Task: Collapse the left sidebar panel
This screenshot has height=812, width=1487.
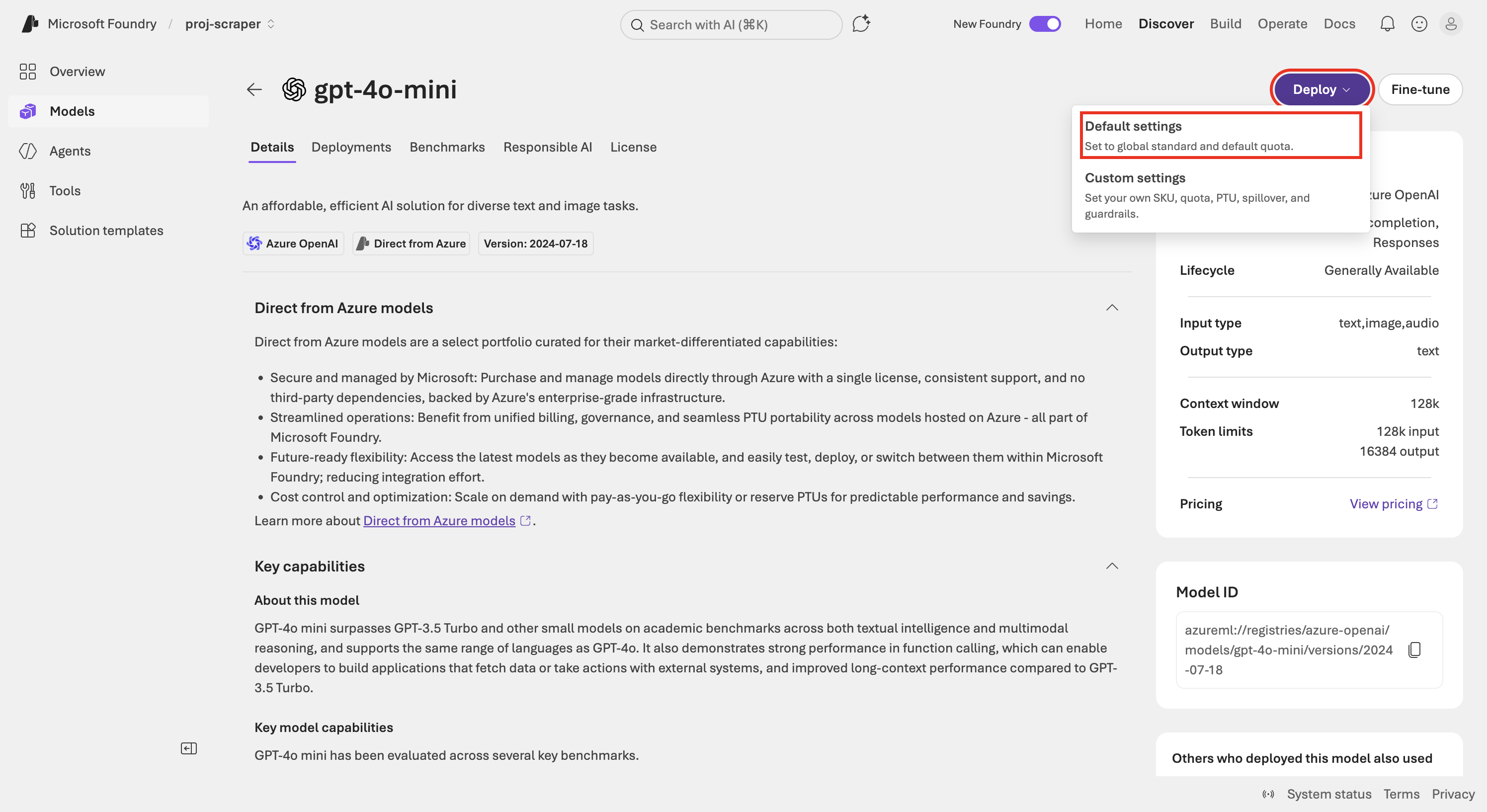Action: (189, 748)
